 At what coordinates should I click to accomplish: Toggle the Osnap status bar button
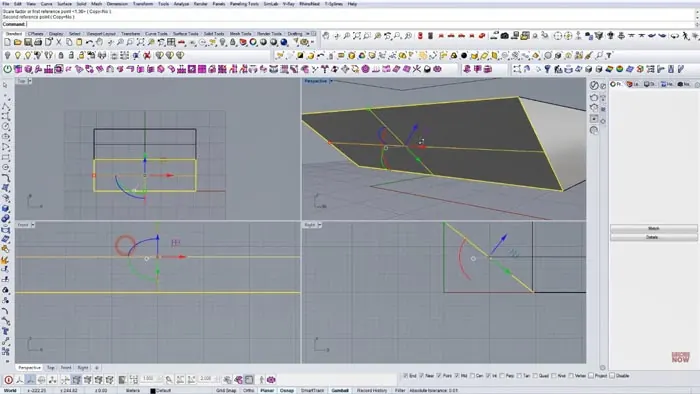point(287,390)
